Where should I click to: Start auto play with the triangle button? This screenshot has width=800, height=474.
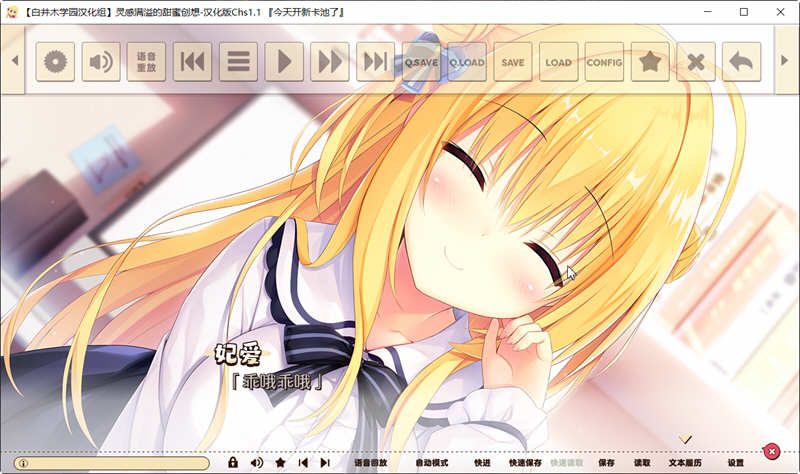(284, 62)
